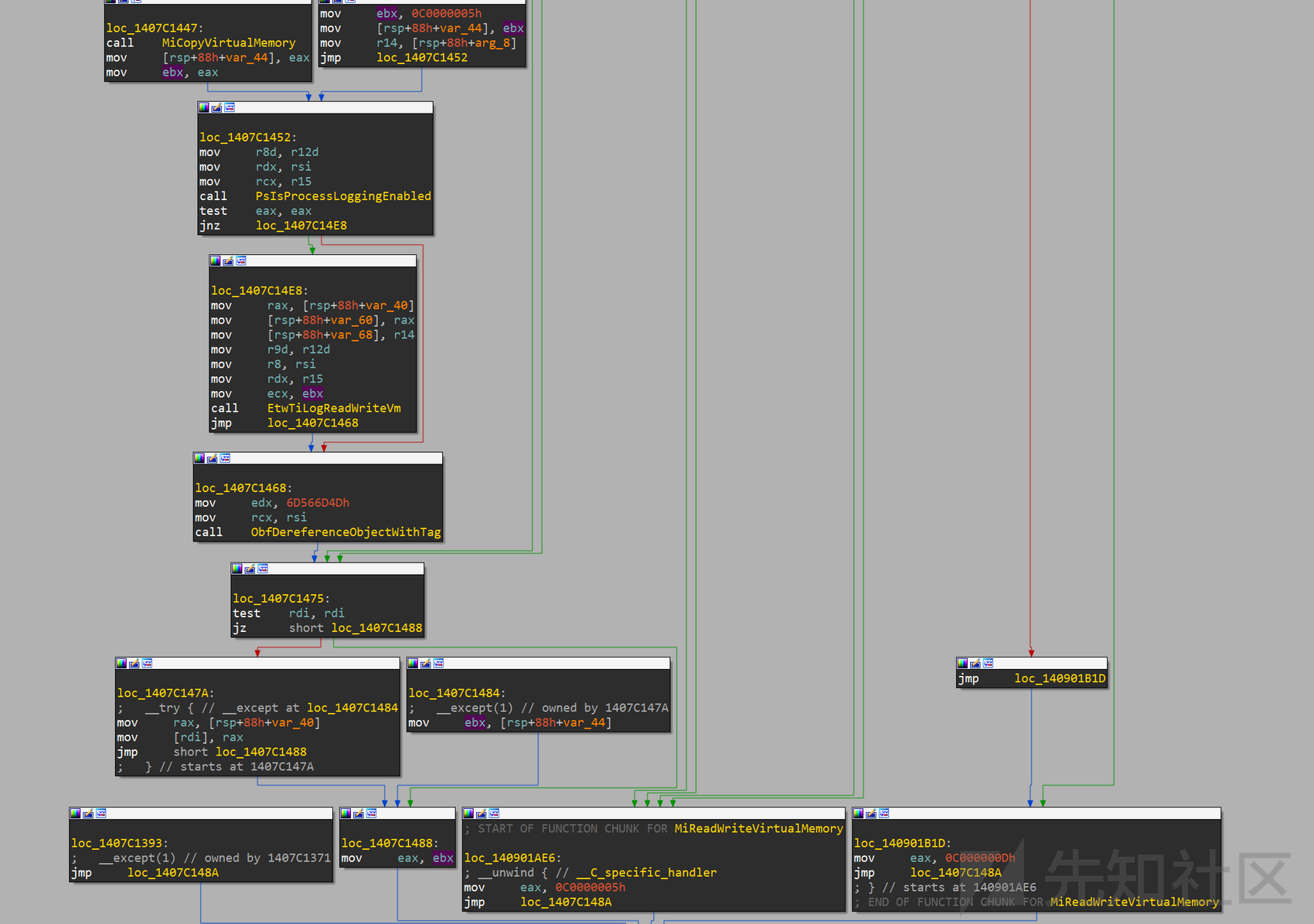The image size is (1314, 924).
Task: Open the node color picker on loc_1407C1447 block
Action: tap(111, 2)
